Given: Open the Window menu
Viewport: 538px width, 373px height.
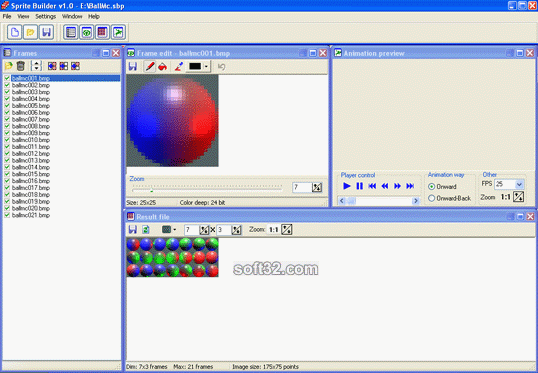Looking at the screenshot, I should 72,16.
